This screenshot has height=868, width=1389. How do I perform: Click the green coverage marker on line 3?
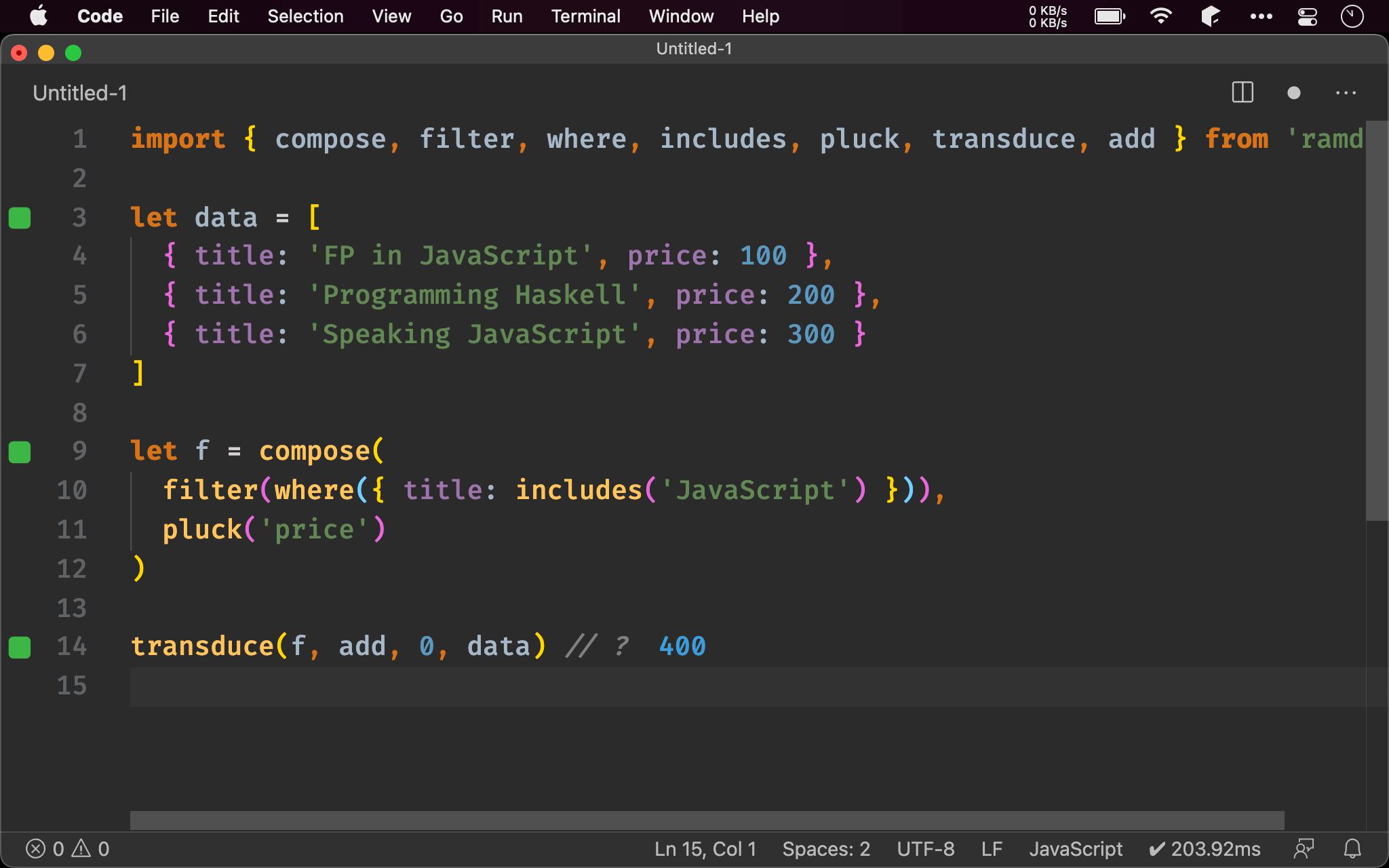pyautogui.click(x=20, y=218)
